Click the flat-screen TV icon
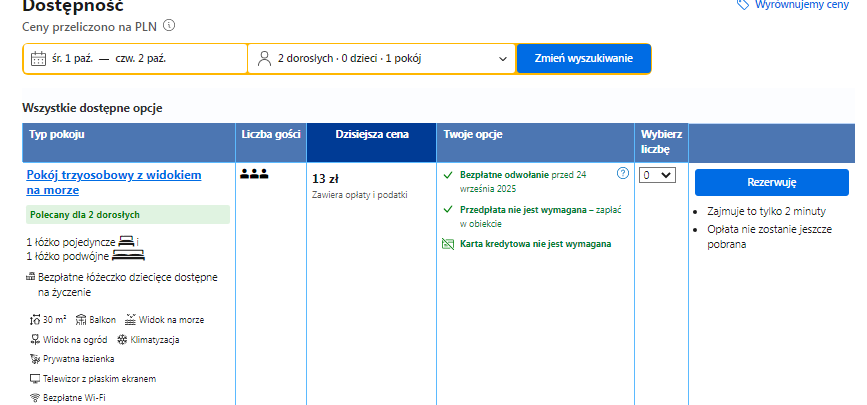The image size is (867, 405). [x=35, y=379]
